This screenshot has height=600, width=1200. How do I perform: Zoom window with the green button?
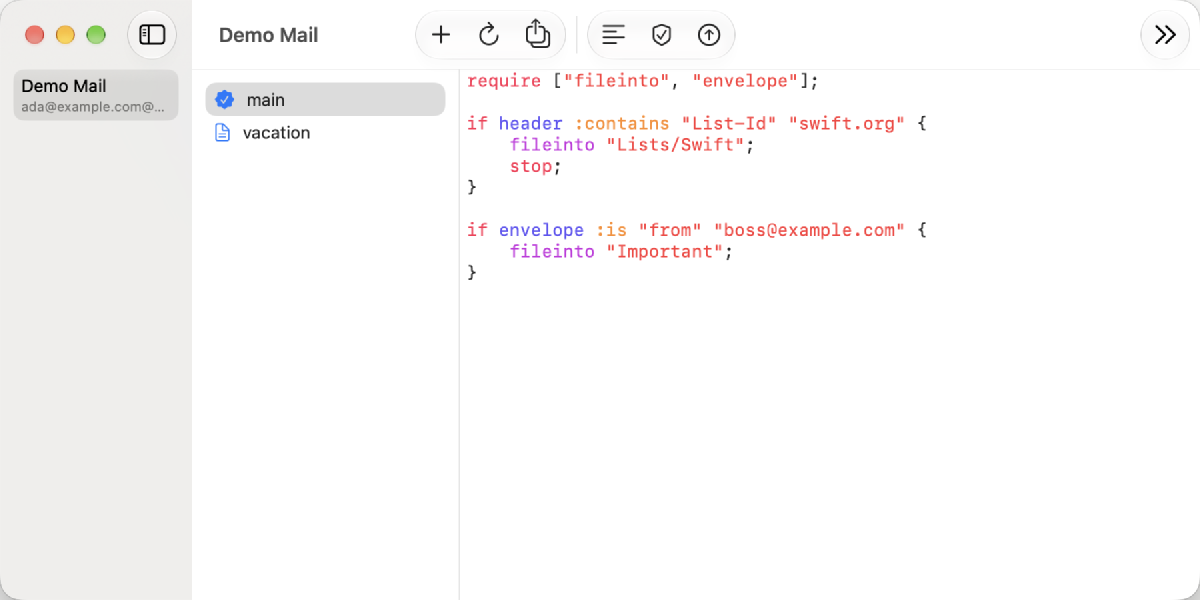96,35
